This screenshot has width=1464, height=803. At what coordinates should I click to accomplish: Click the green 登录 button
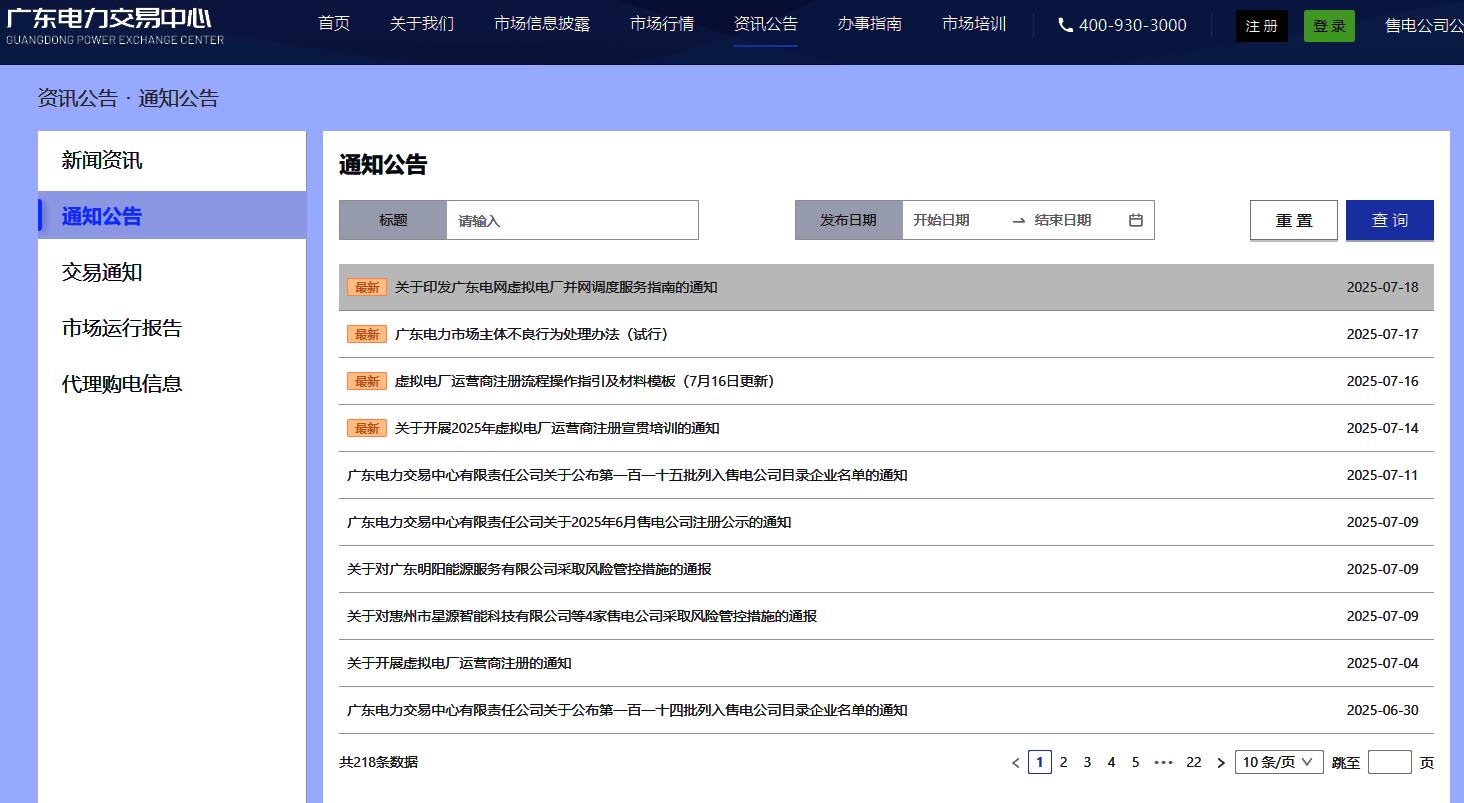[x=1329, y=26]
